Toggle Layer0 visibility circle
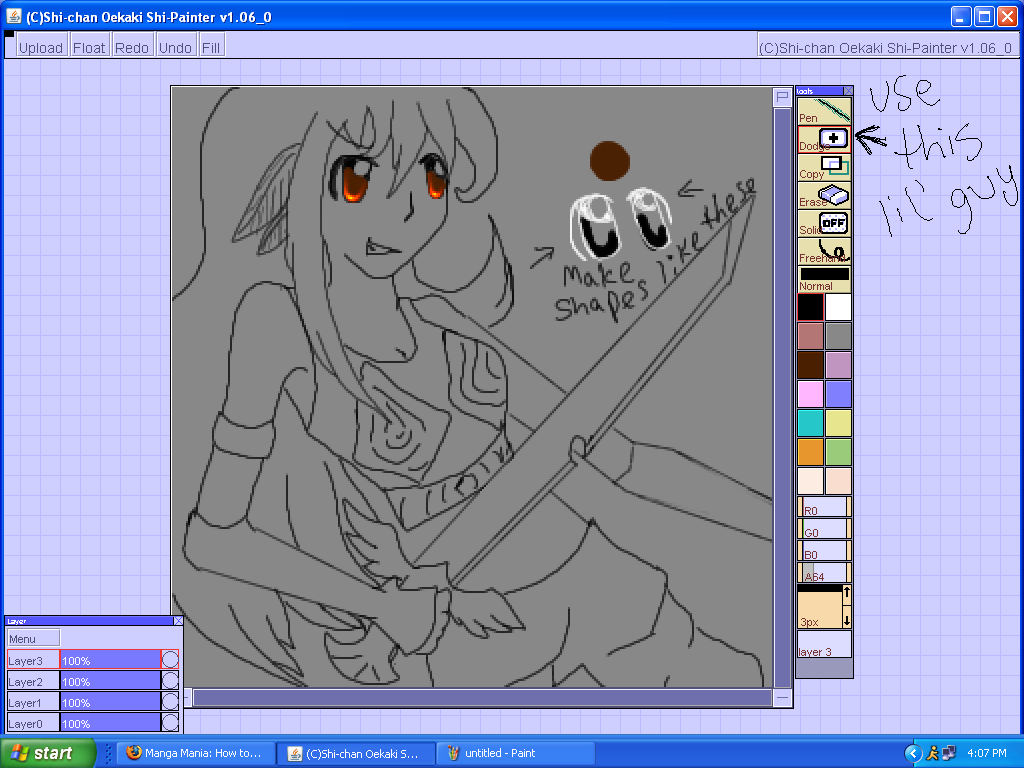The height and width of the screenshot is (768, 1024). pos(170,723)
